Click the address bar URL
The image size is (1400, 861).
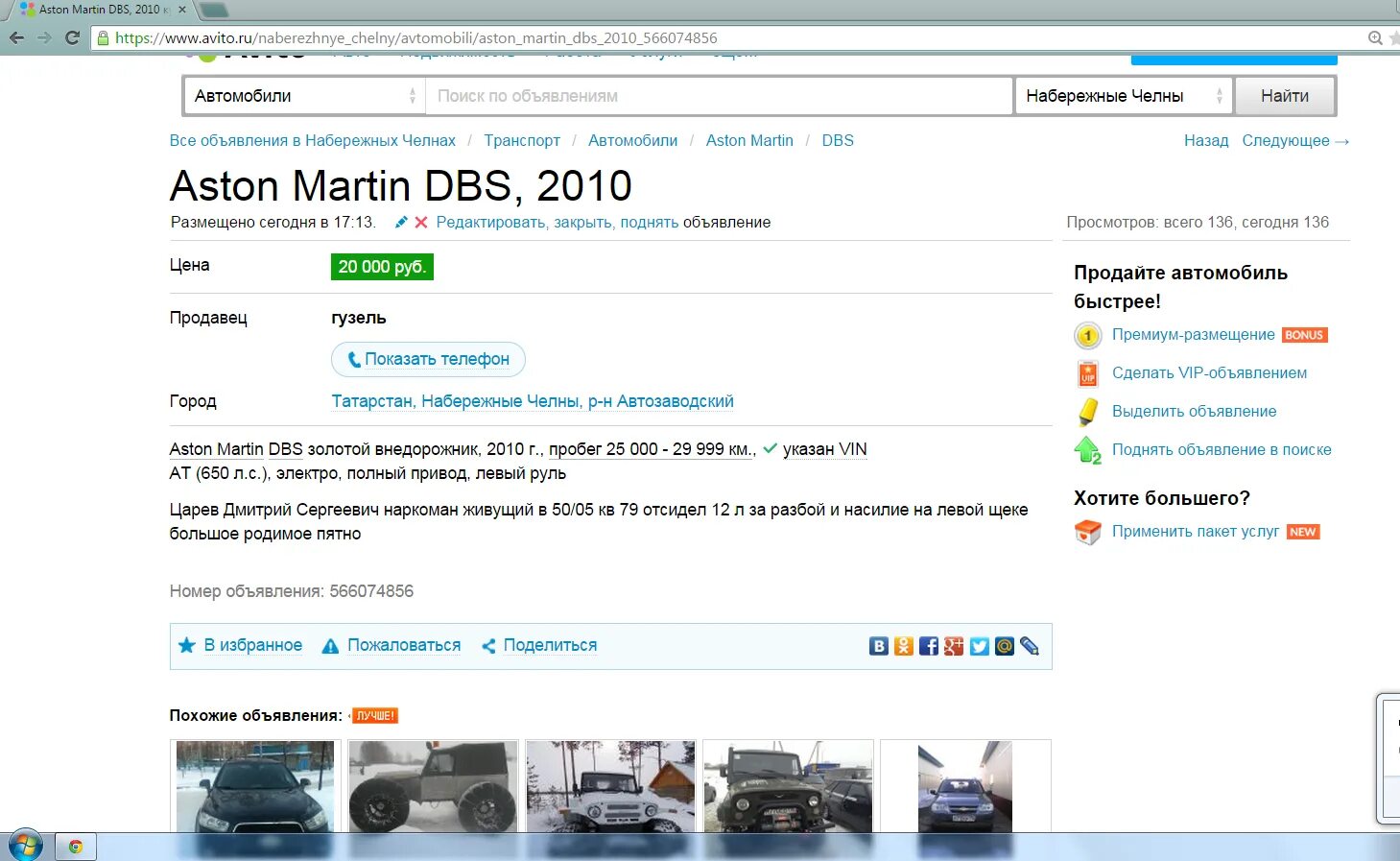[x=416, y=38]
